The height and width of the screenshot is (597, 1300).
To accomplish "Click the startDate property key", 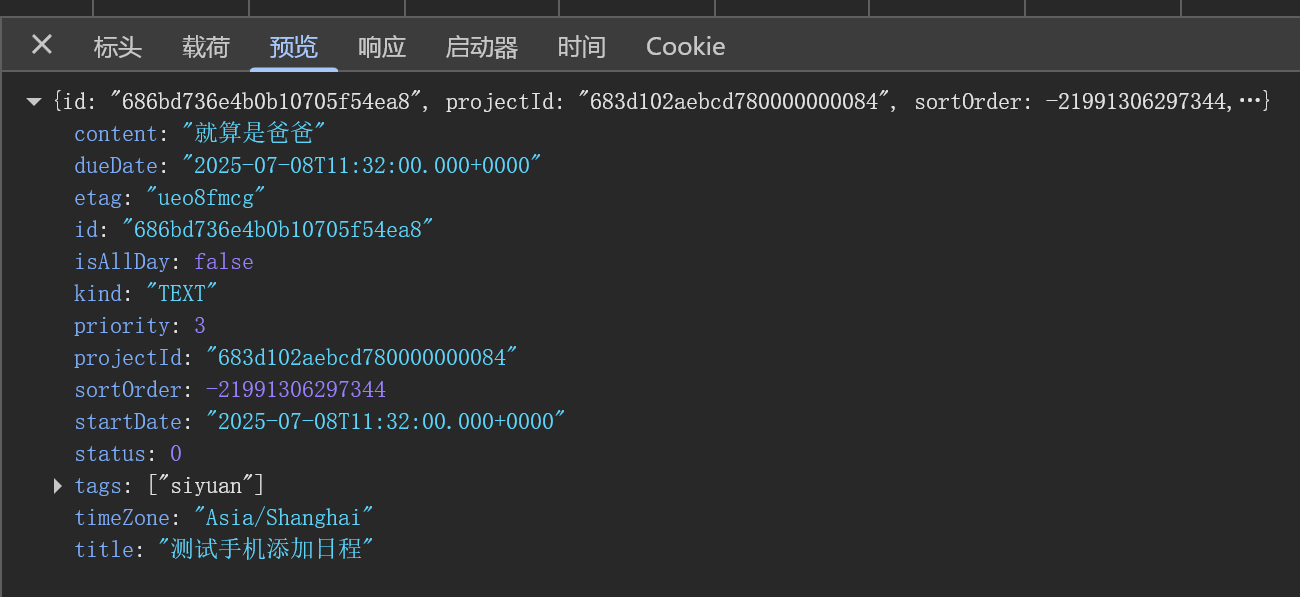I will pos(128,422).
